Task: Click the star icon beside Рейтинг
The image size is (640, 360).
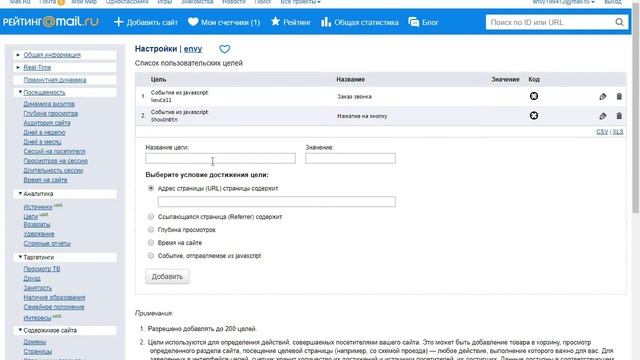Action: pos(276,22)
